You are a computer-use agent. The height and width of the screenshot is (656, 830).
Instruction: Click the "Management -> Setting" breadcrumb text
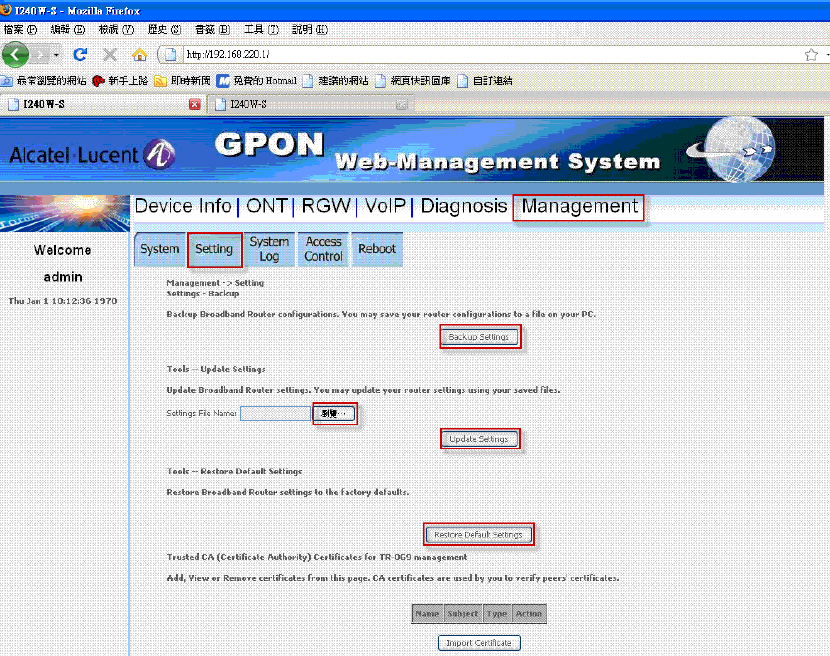[x=215, y=283]
